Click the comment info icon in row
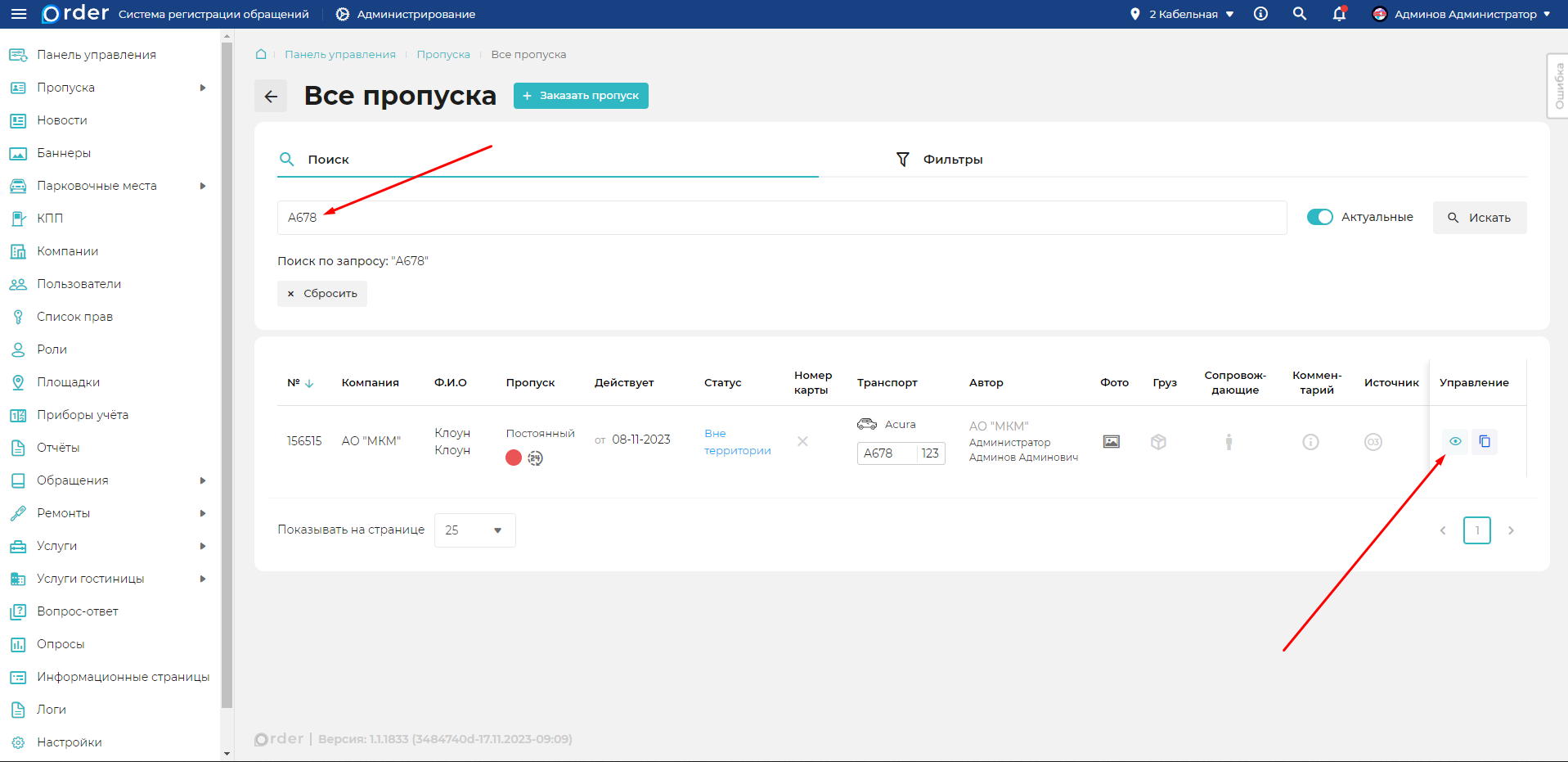The width and height of the screenshot is (1568, 762). click(x=1310, y=442)
